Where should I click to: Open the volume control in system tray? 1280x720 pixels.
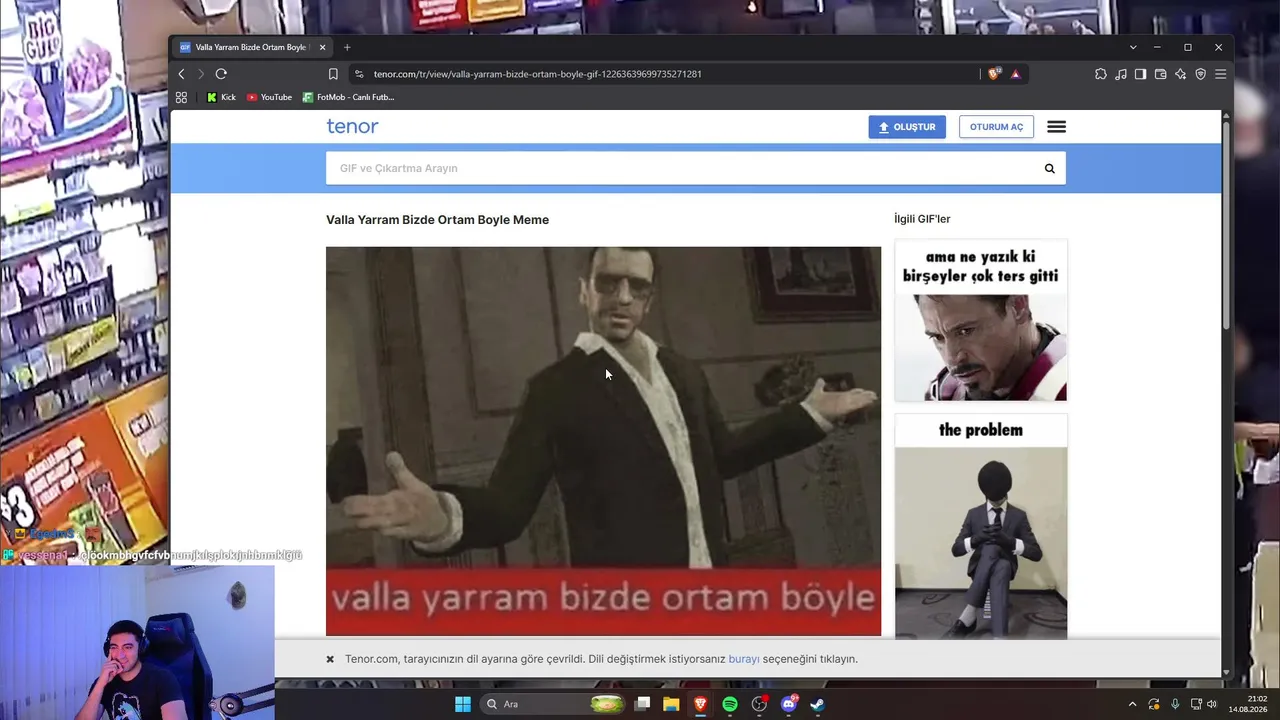pyautogui.click(x=1212, y=704)
